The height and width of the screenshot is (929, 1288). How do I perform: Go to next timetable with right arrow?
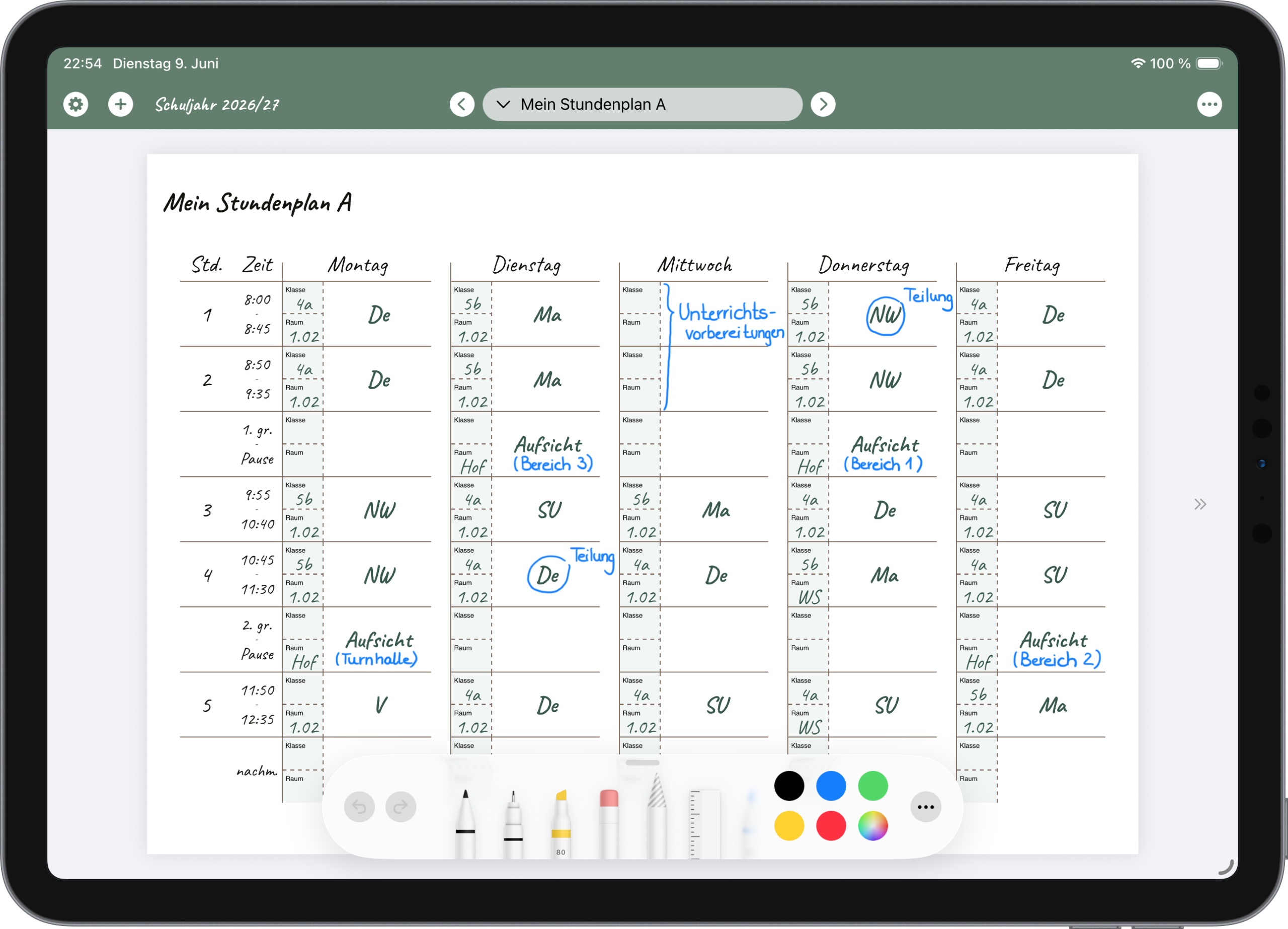click(823, 105)
